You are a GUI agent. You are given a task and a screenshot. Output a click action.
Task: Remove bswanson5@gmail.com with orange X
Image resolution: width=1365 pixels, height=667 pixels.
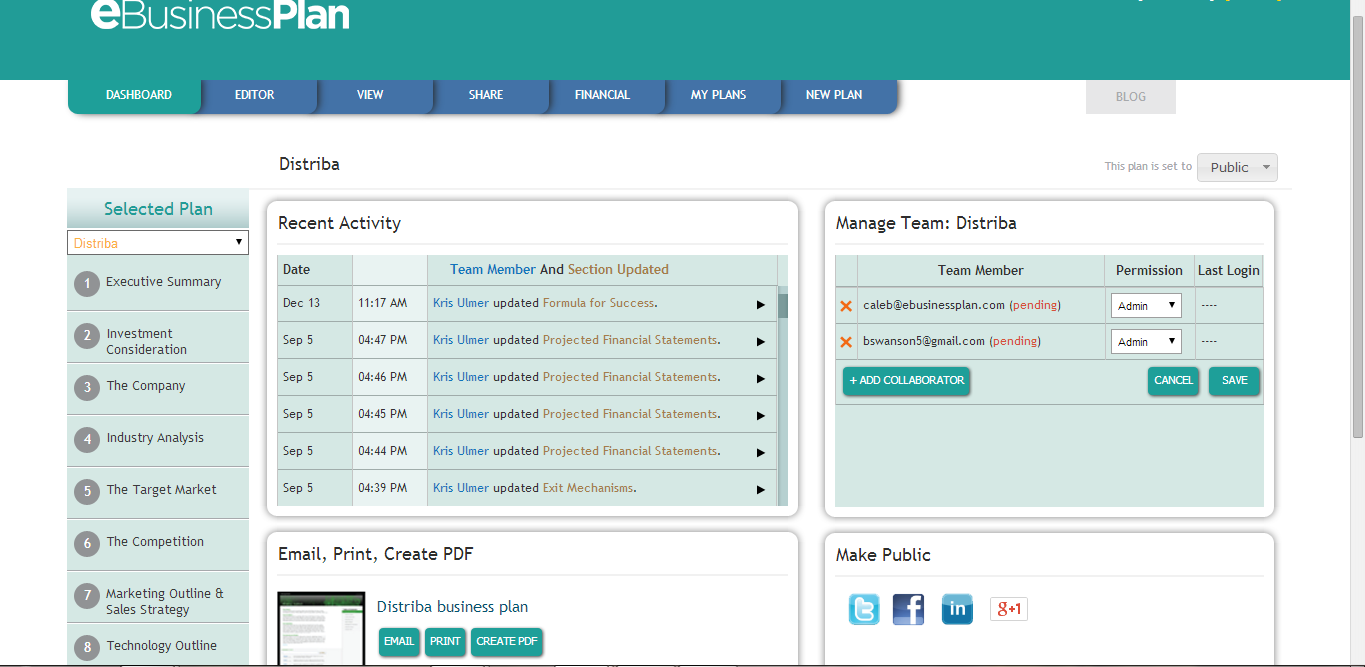pos(846,342)
